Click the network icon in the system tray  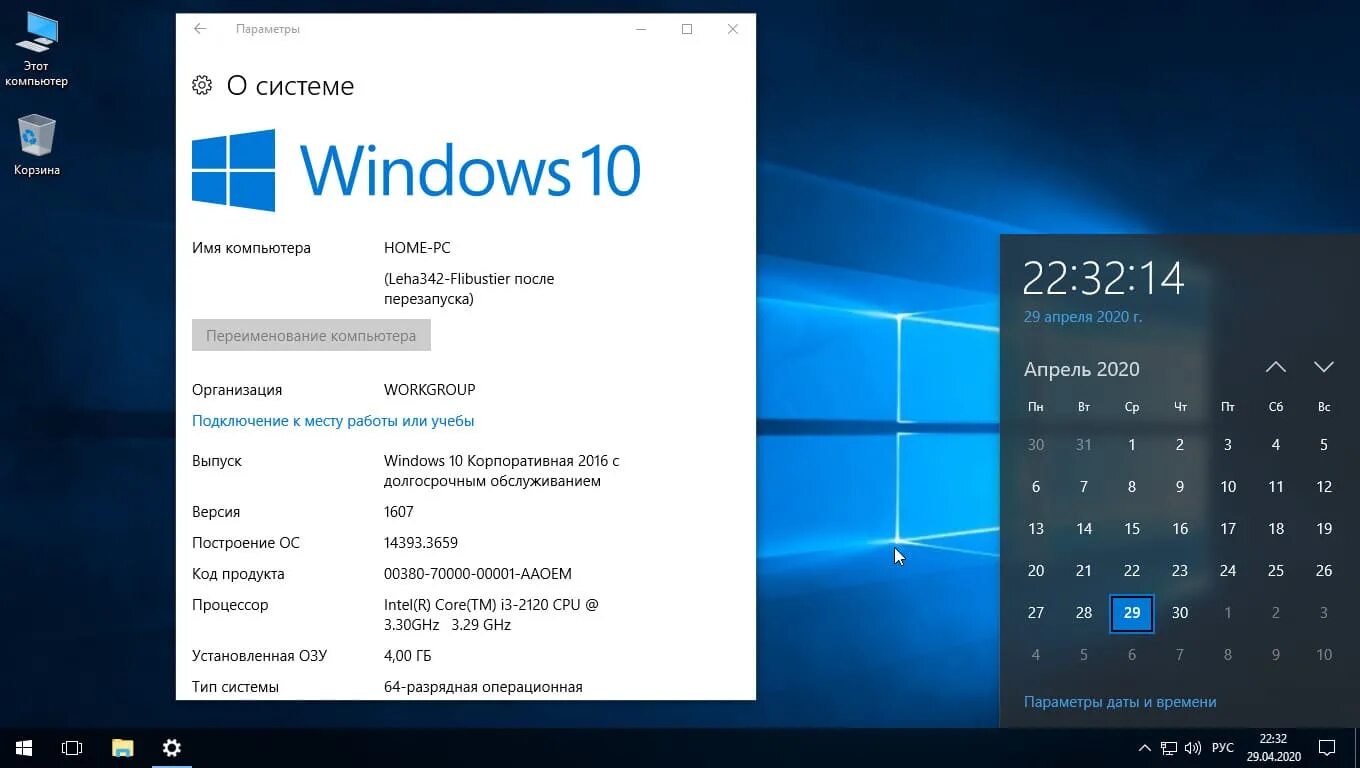pos(1167,747)
